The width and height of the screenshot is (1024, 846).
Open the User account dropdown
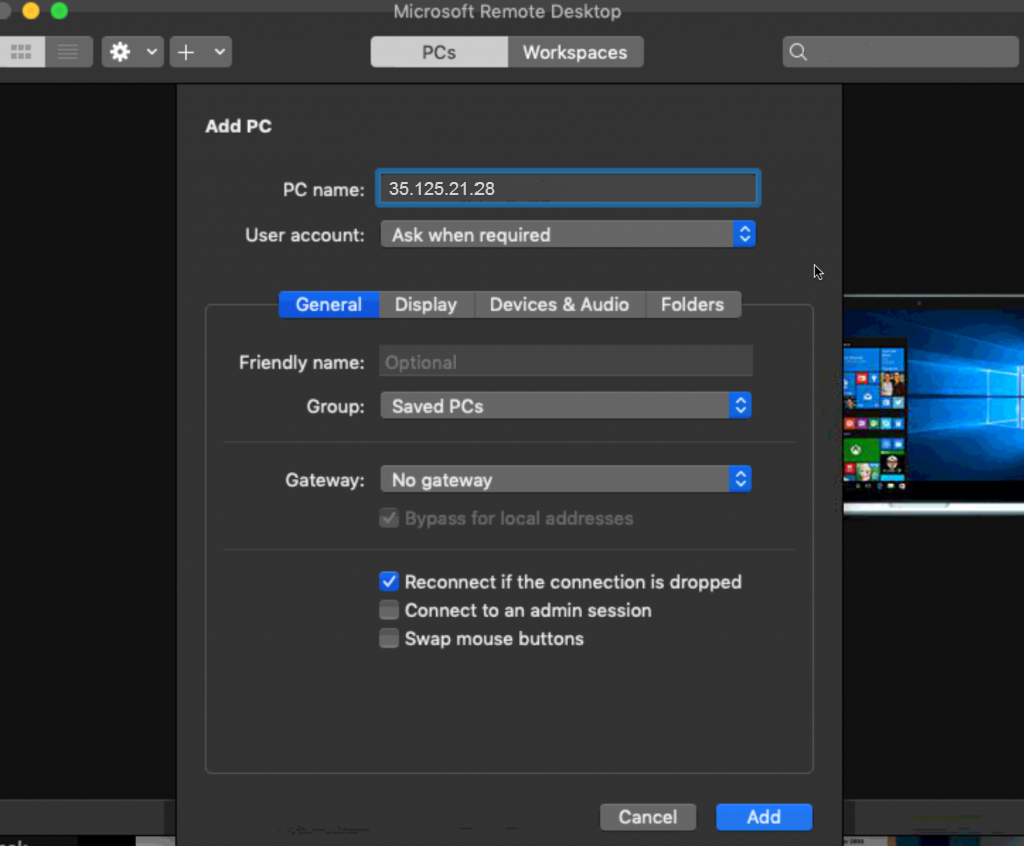[x=567, y=235]
